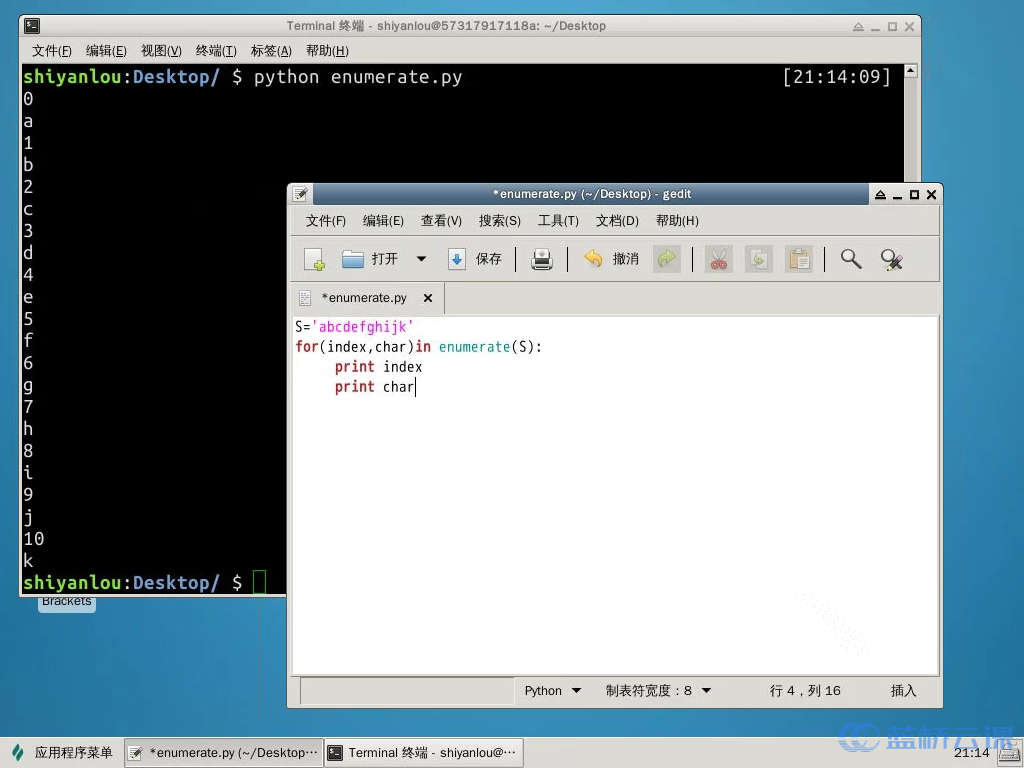The height and width of the screenshot is (768, 1024).
Task: Open Terminal 标签(A) menu
Action: tap(271, 51)
